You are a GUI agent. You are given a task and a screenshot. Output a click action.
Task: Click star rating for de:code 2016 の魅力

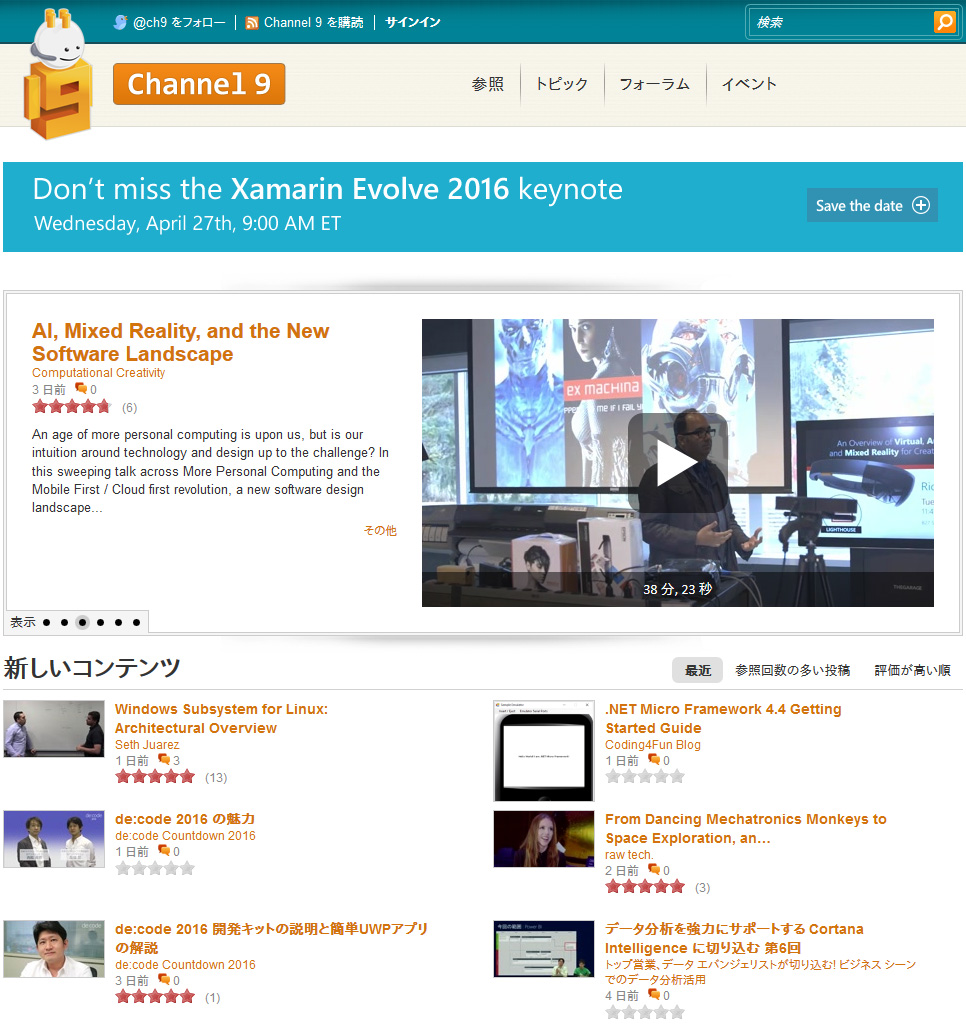pos(155,868)
